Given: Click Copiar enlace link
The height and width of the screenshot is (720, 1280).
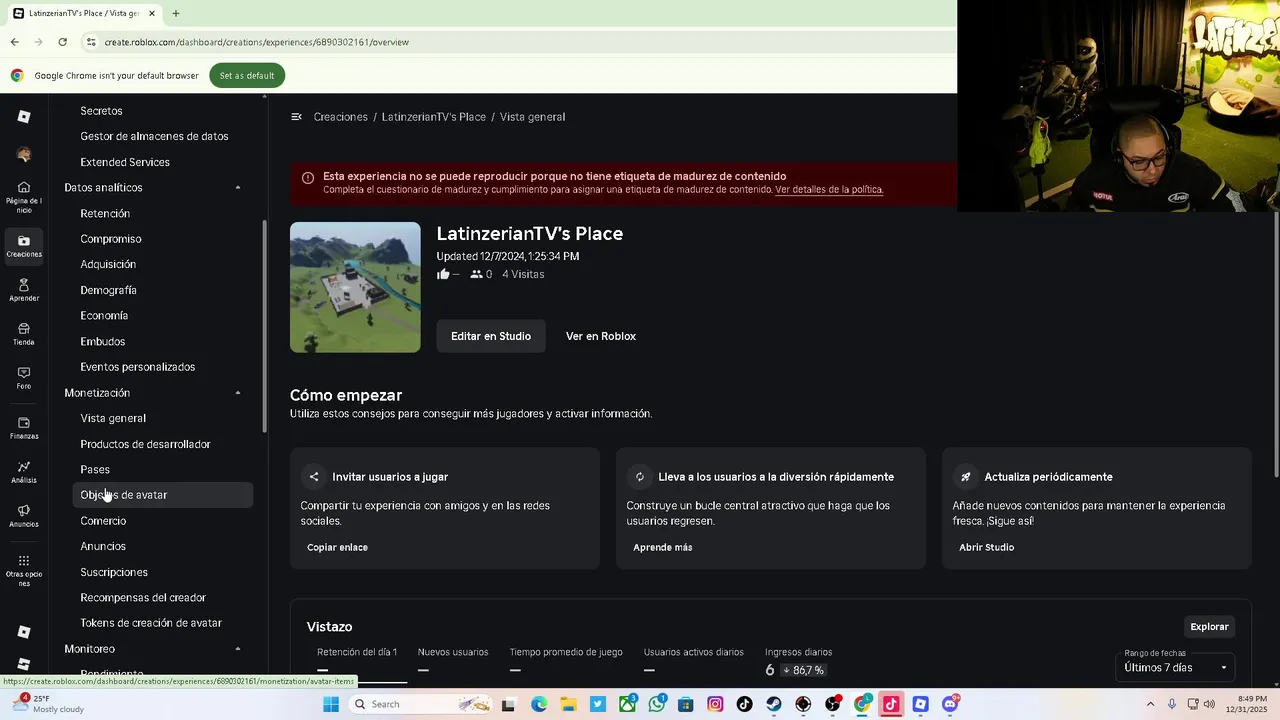Looking at the screenshot, I should point(337,547).
